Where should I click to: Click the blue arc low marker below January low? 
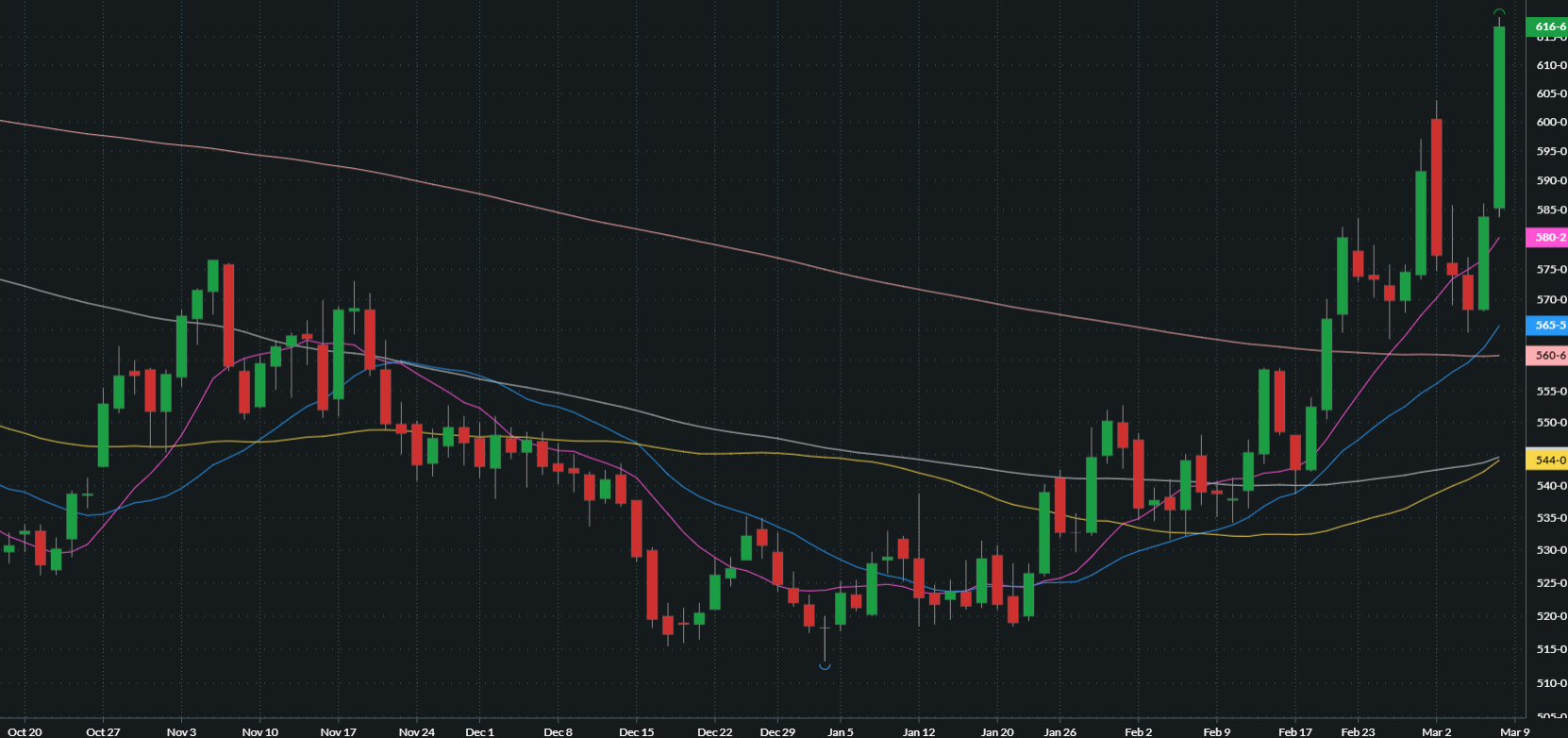click(825, 667)
